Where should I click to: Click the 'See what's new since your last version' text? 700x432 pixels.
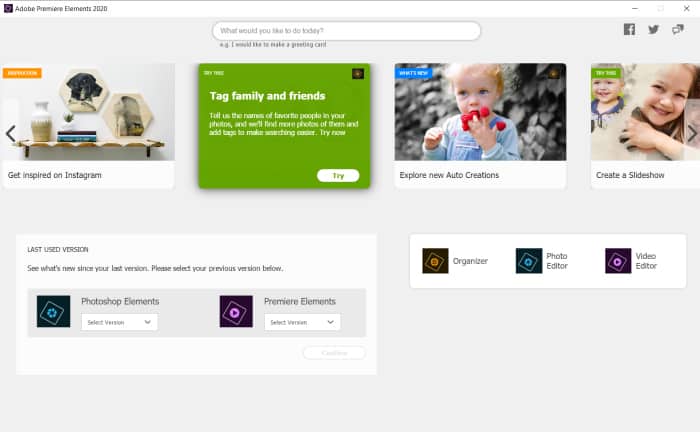[155, 268]
